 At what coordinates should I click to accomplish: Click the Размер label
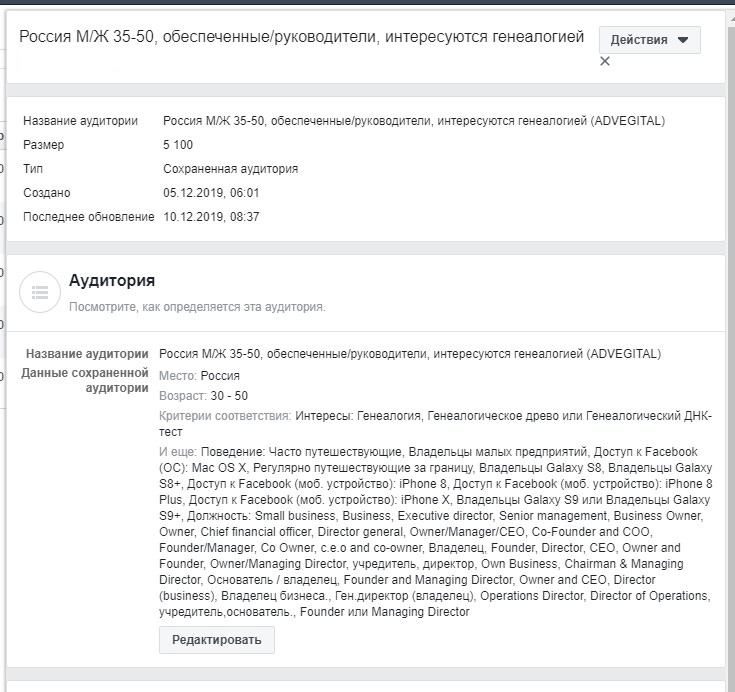coord(43,145)
